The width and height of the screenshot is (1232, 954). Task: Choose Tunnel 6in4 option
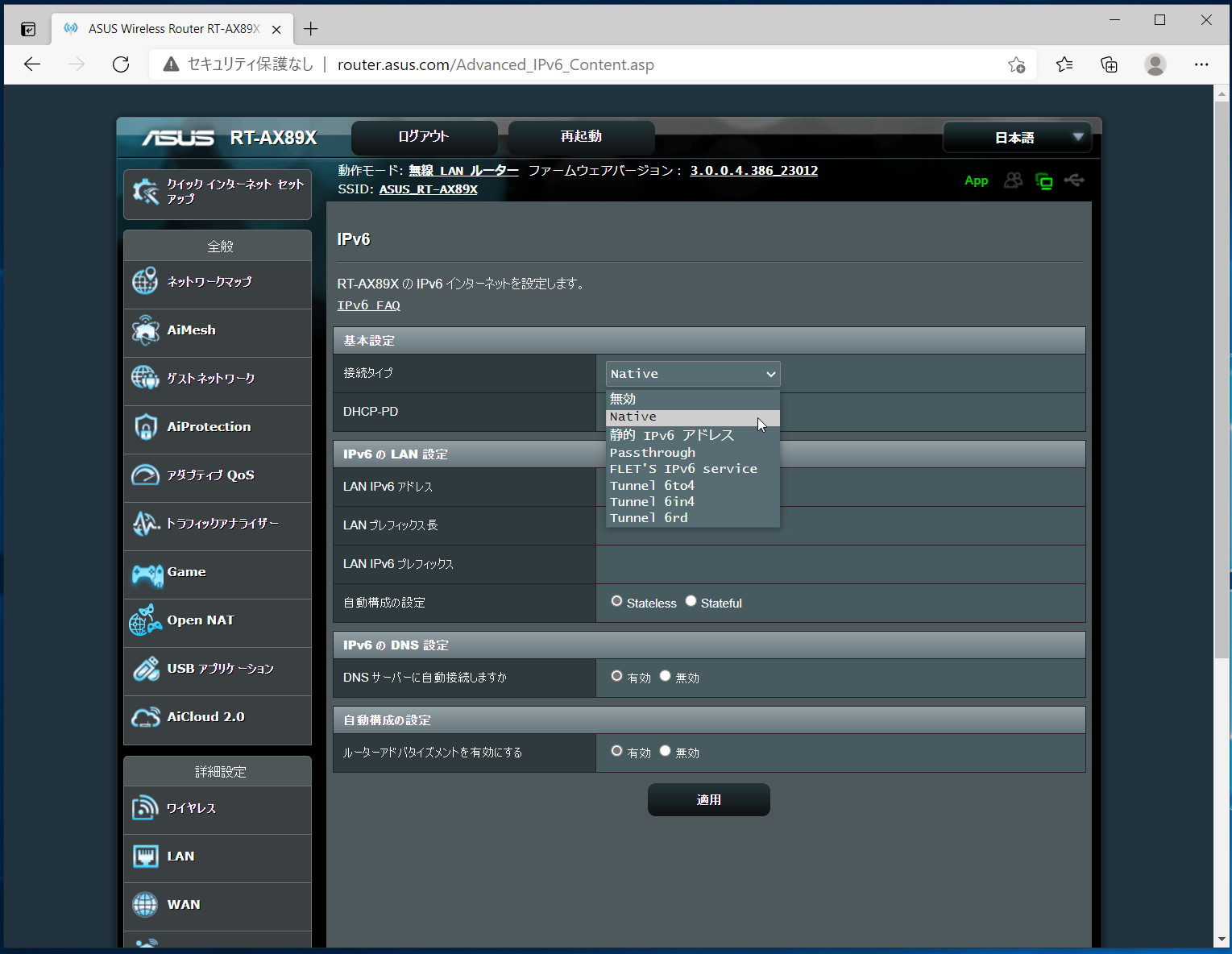692,502
